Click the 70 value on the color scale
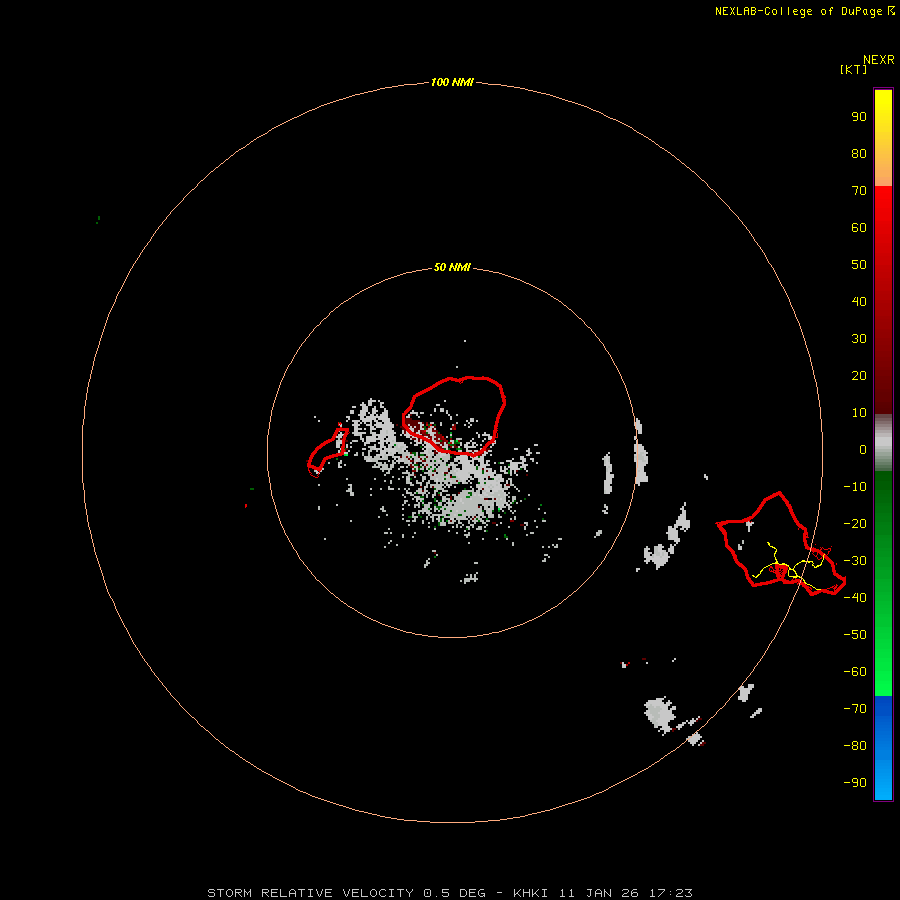The height and width of the screenshot is (900, 900). point(859,191)
